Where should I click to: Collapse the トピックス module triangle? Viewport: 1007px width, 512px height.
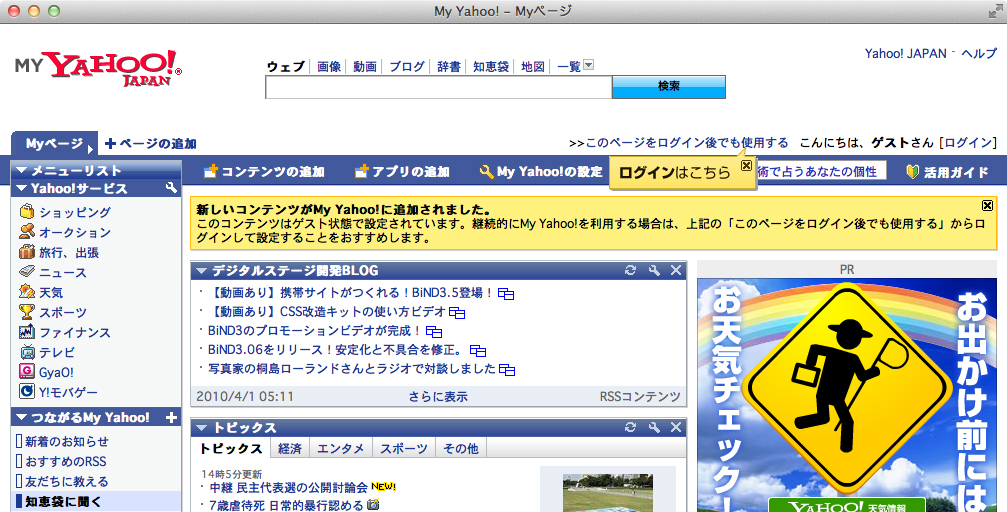coord(202,427)
